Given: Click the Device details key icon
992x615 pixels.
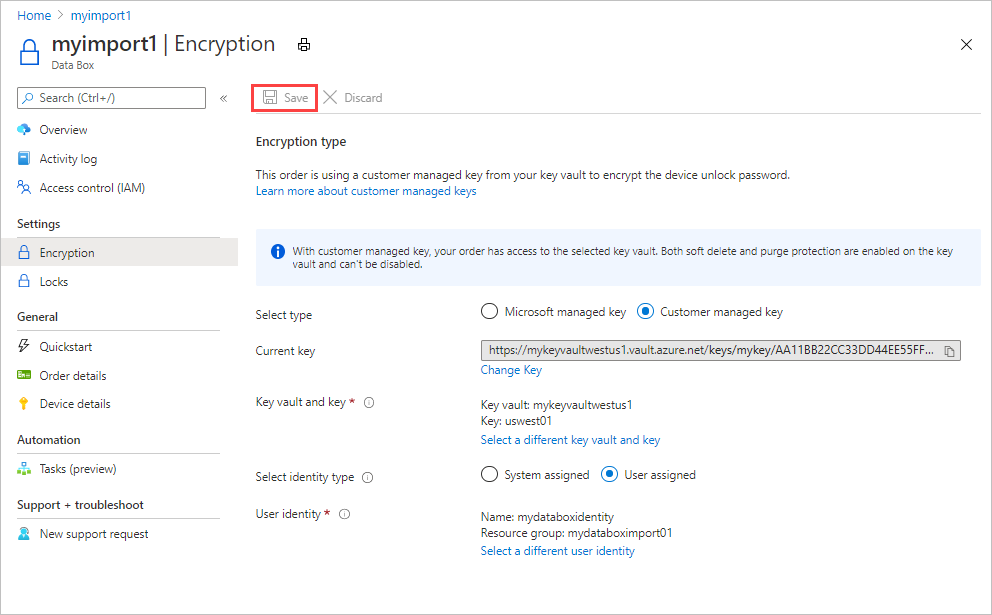Looking at the screenshot, I should [24, 404].
